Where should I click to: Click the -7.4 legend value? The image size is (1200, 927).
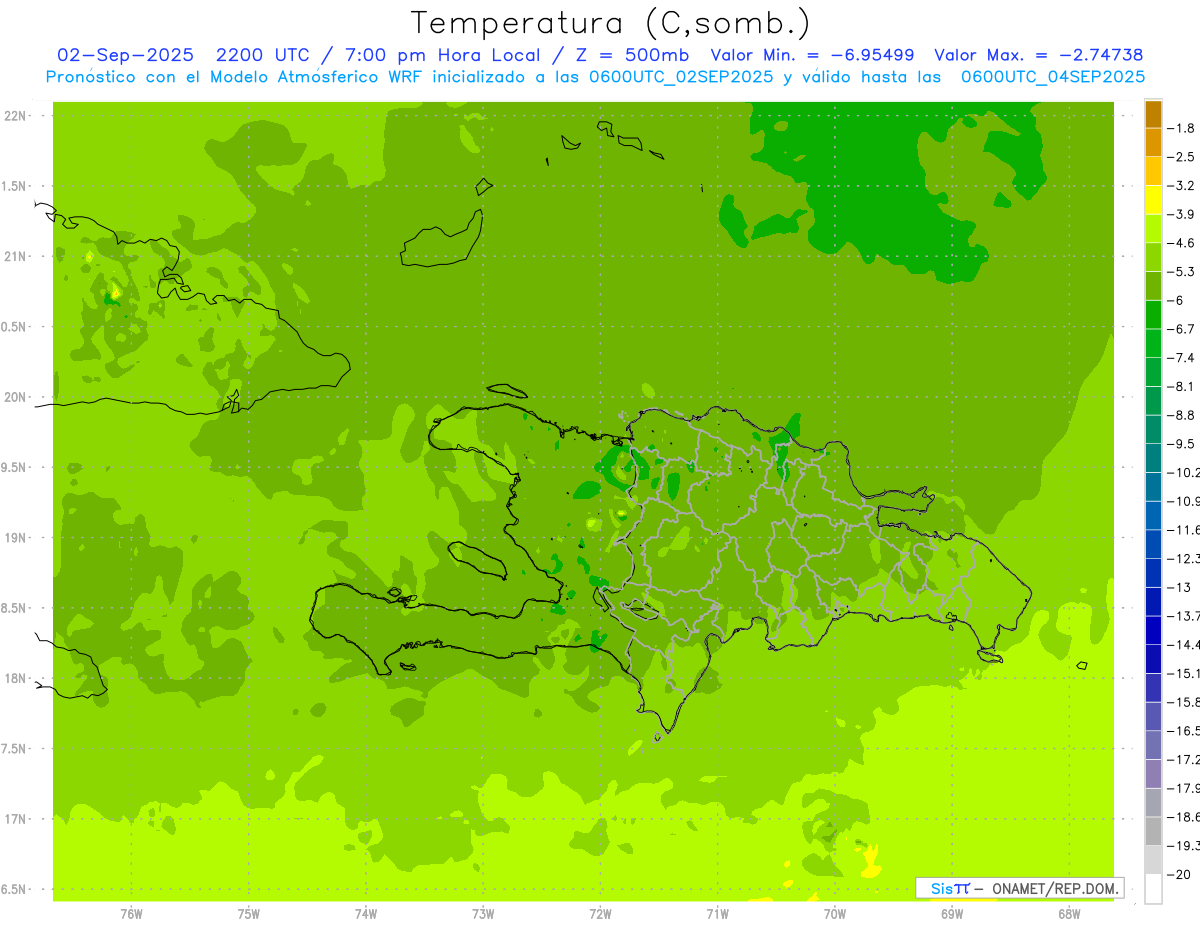point(1182,357)
